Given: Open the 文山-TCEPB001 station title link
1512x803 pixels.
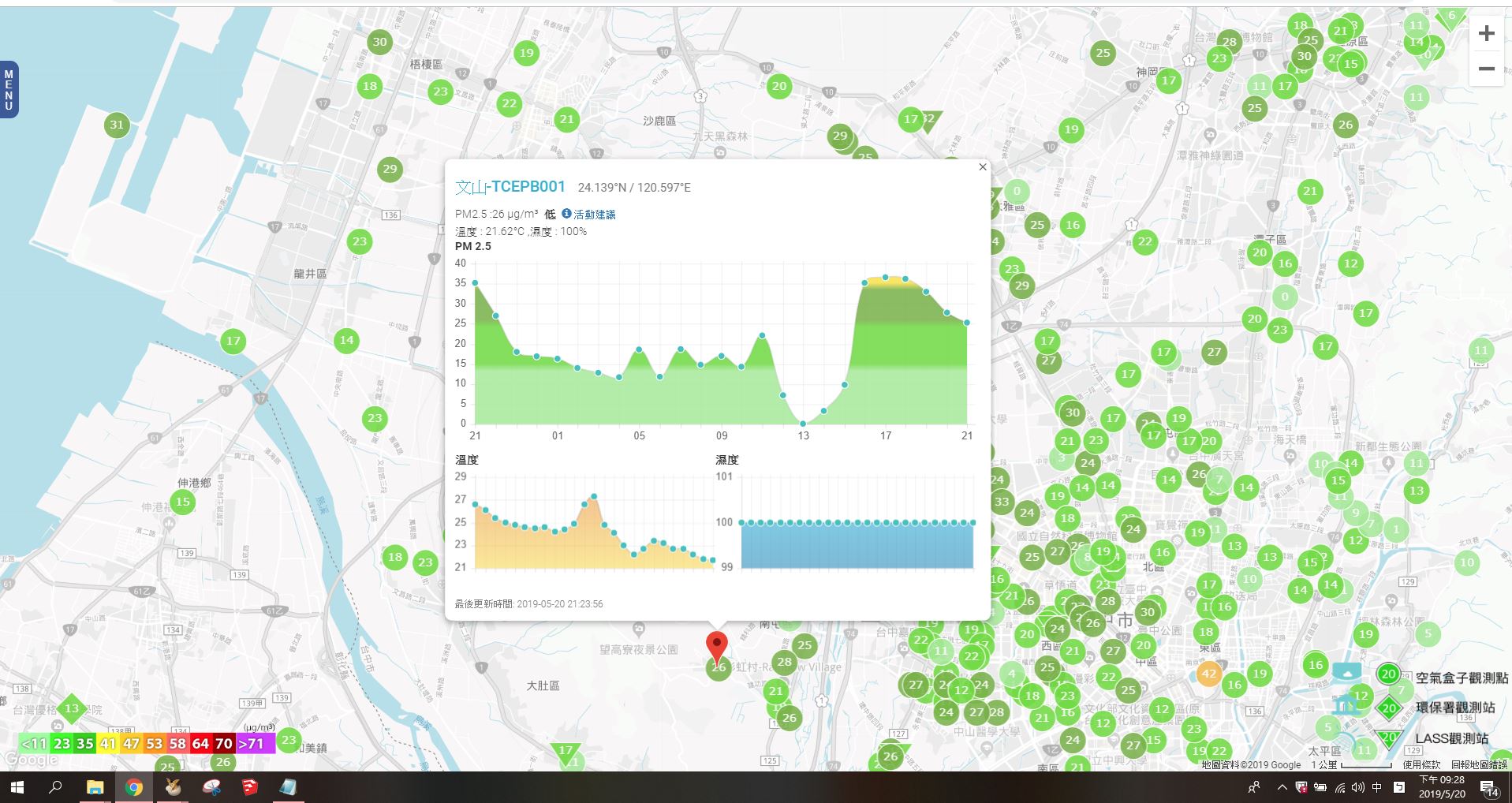Looking at the screenshot, I should pyautogui.click(x=510, y=187).
